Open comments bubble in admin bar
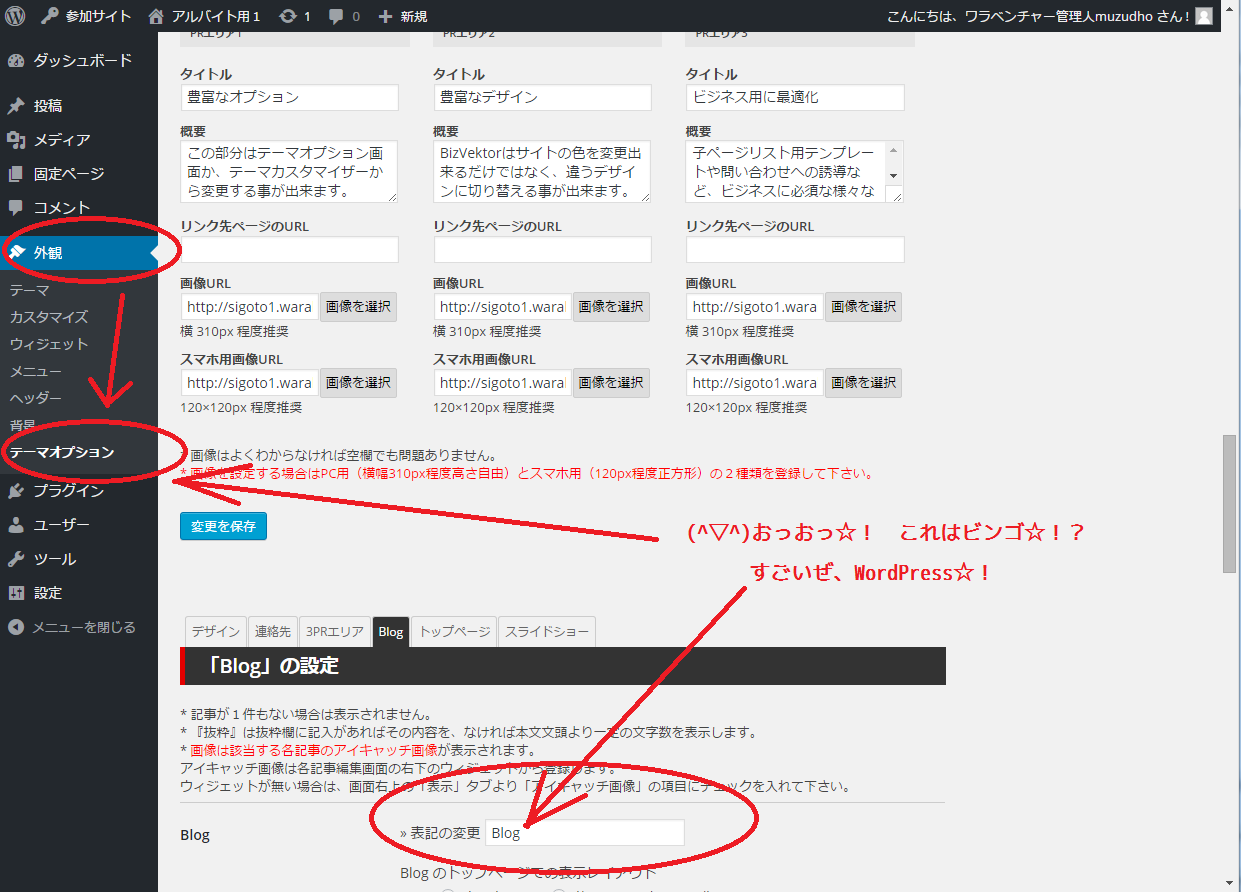 click(x=344, y=16)
